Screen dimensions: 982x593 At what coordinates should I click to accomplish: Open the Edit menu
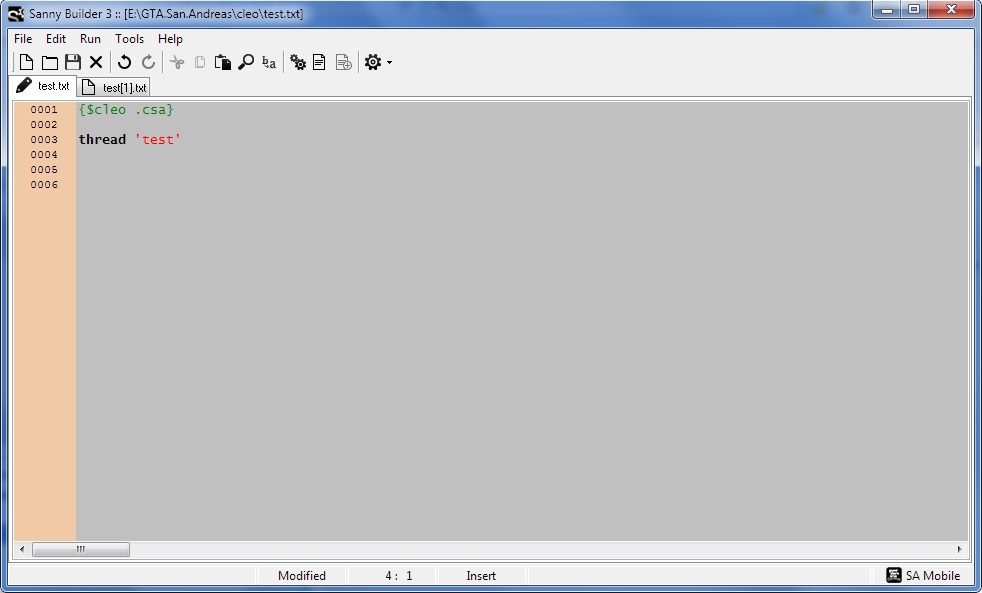click(55, 38)
